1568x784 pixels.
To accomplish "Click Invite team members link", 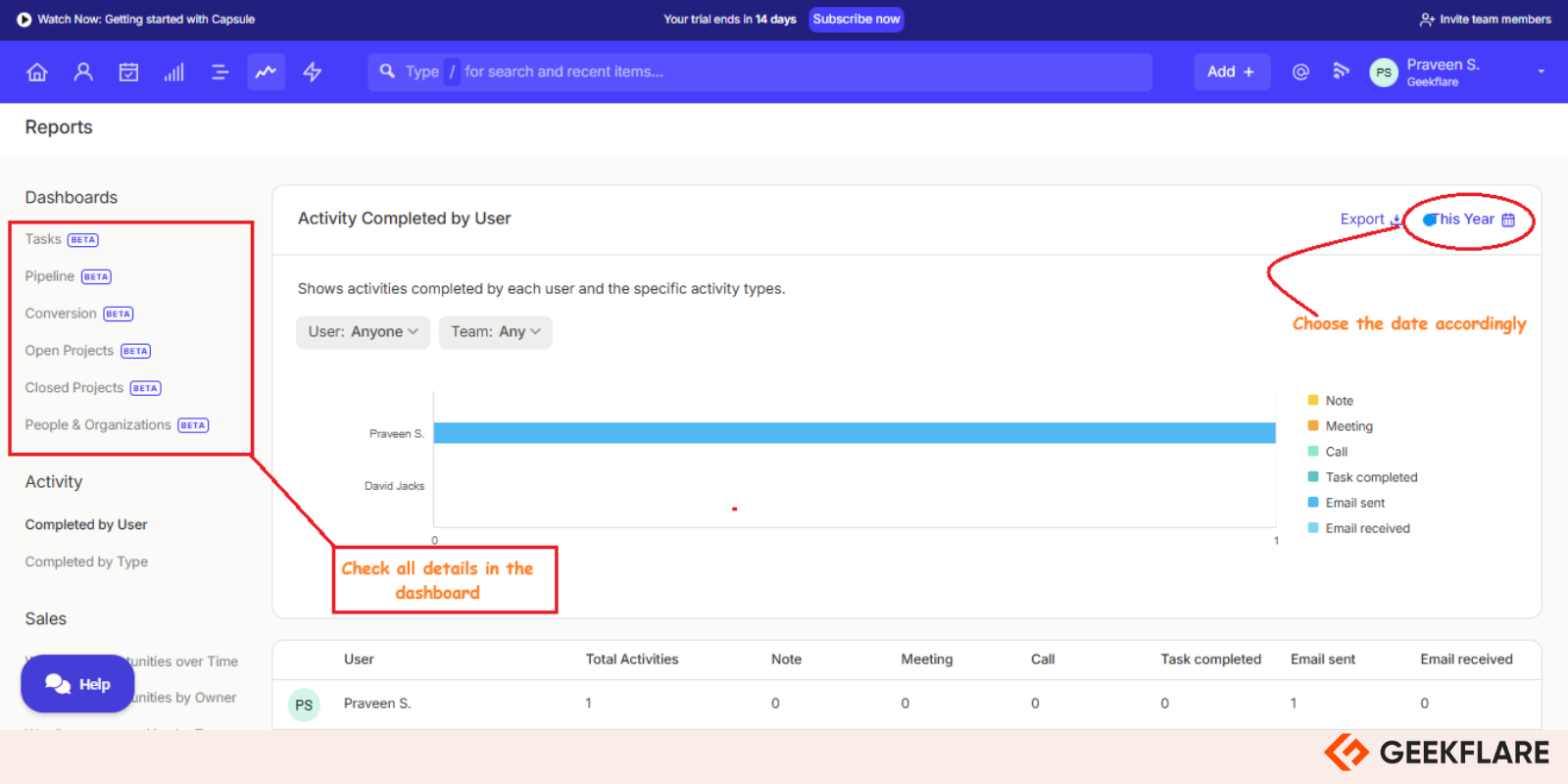I will (1486, 19).
